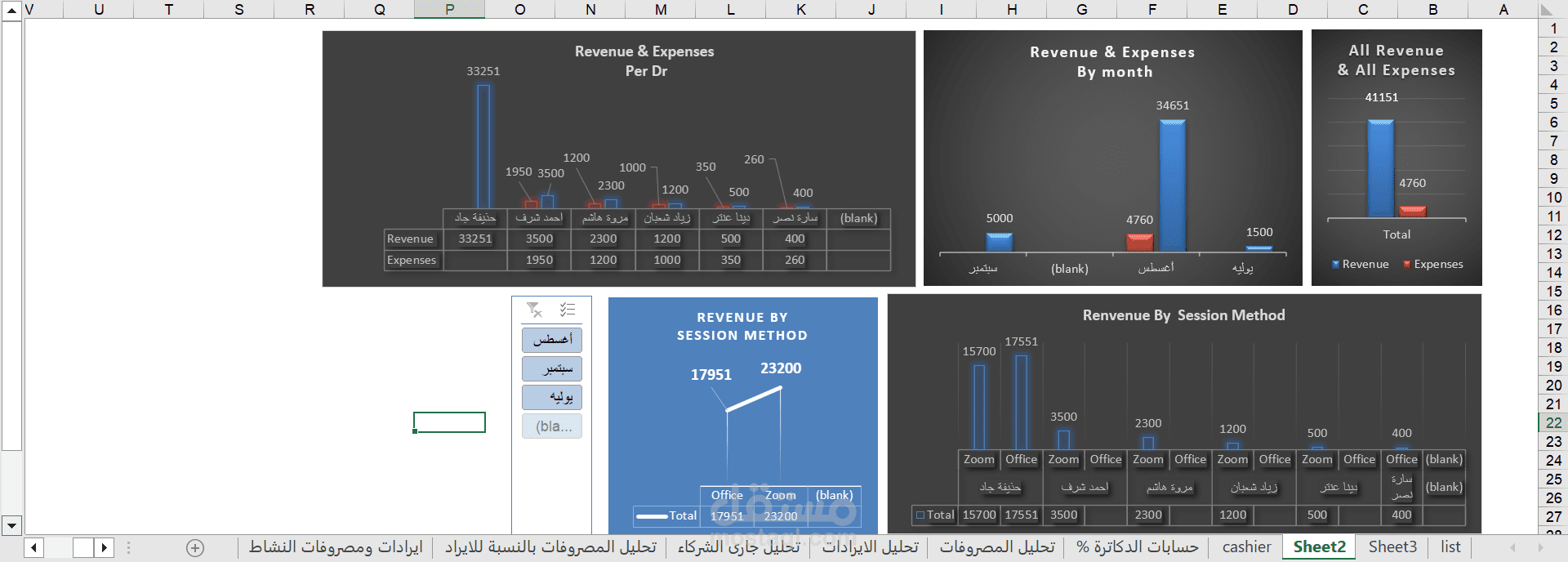The height and width of the screenshot is (562, 1568).
Task: Select the "Revenue & Expenses By month" chart title
Action: pyautogui.click(x=1113, y=62)
